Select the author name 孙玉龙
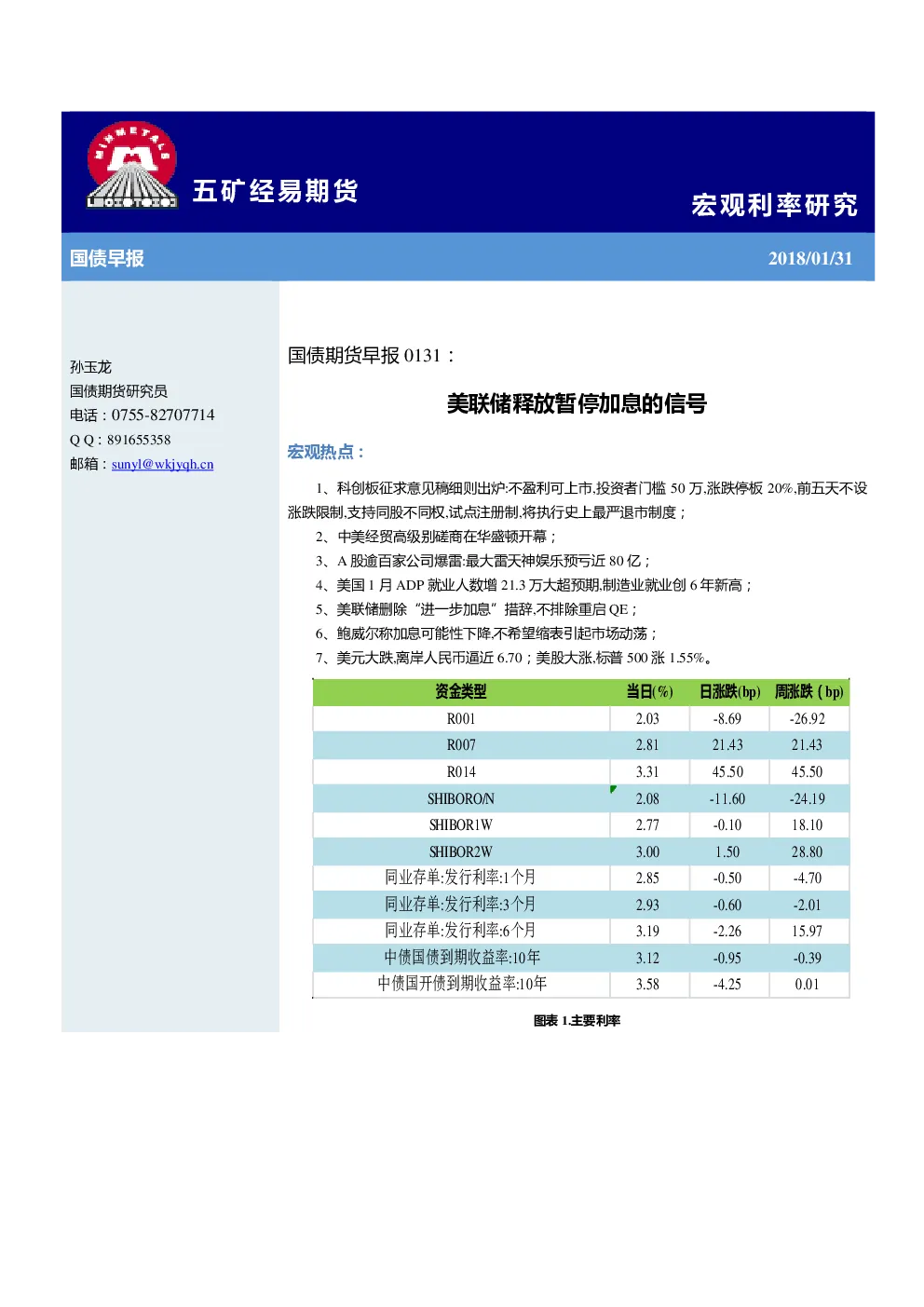Image resolution: width=924 pixels, height=1307 pixels. [x=90, y=367]
